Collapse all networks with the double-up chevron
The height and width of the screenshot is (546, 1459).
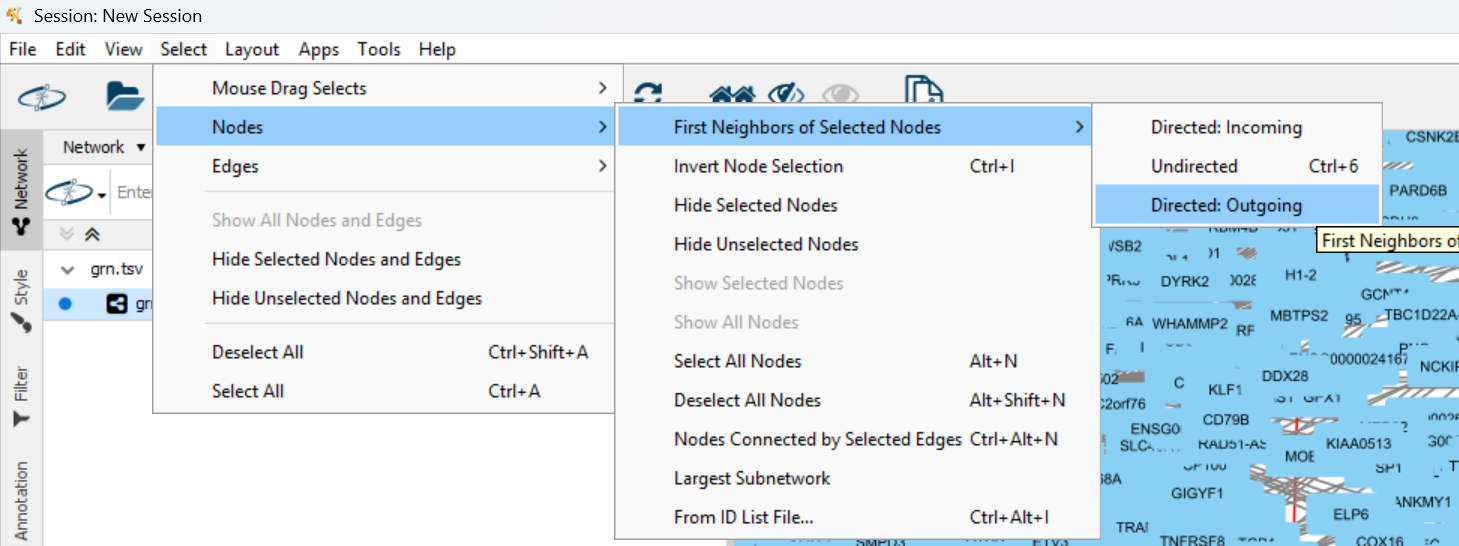(91, 234)
